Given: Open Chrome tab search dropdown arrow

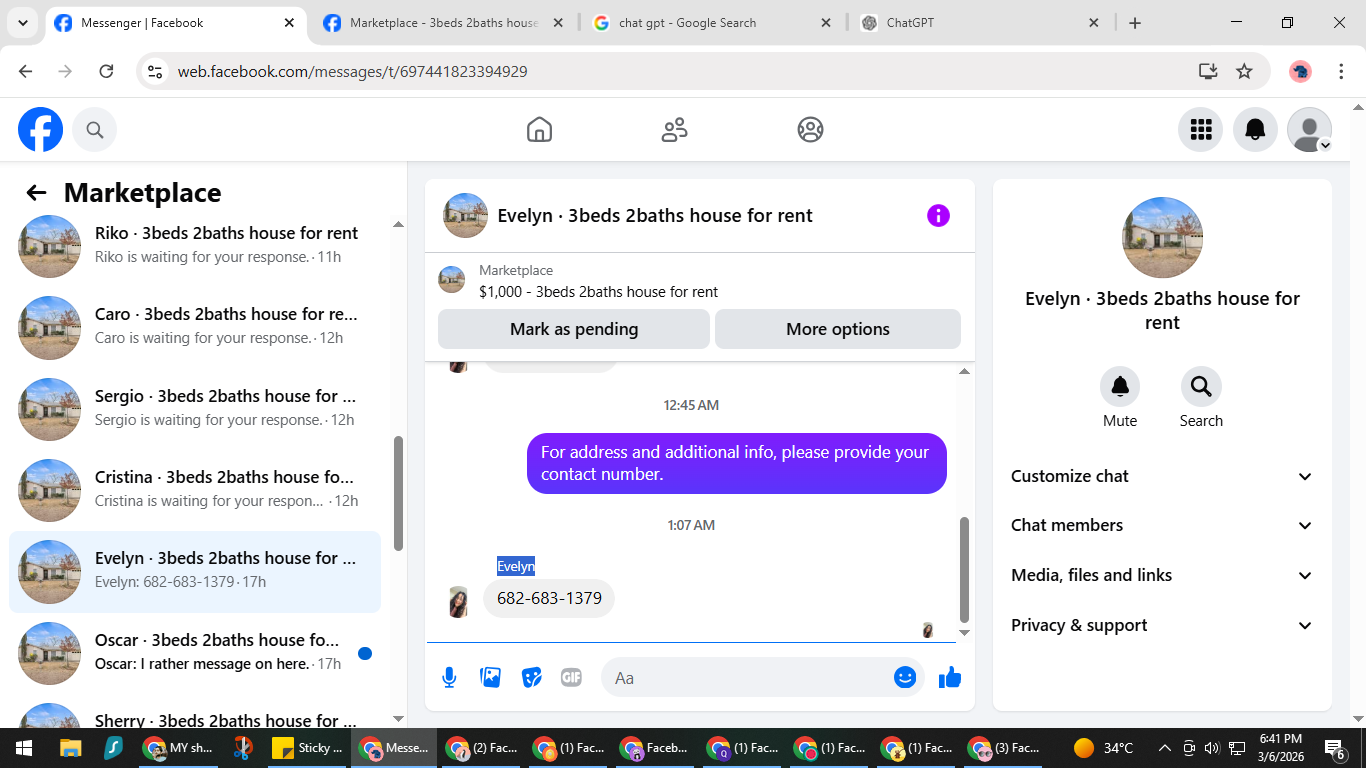Looking at the screenshot, I should (x=22, y=22).
